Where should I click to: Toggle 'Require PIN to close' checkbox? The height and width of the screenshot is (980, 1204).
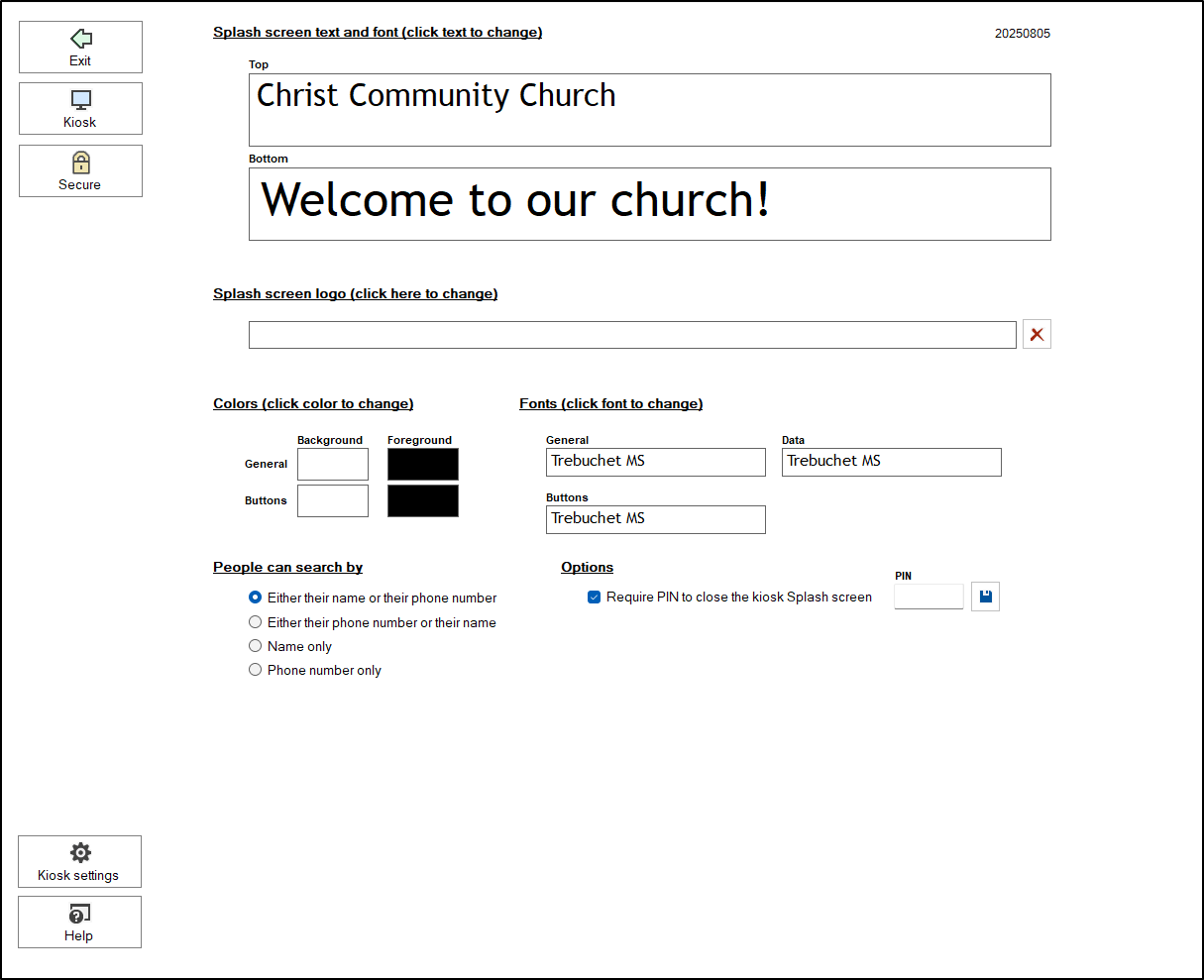point(595,598)
